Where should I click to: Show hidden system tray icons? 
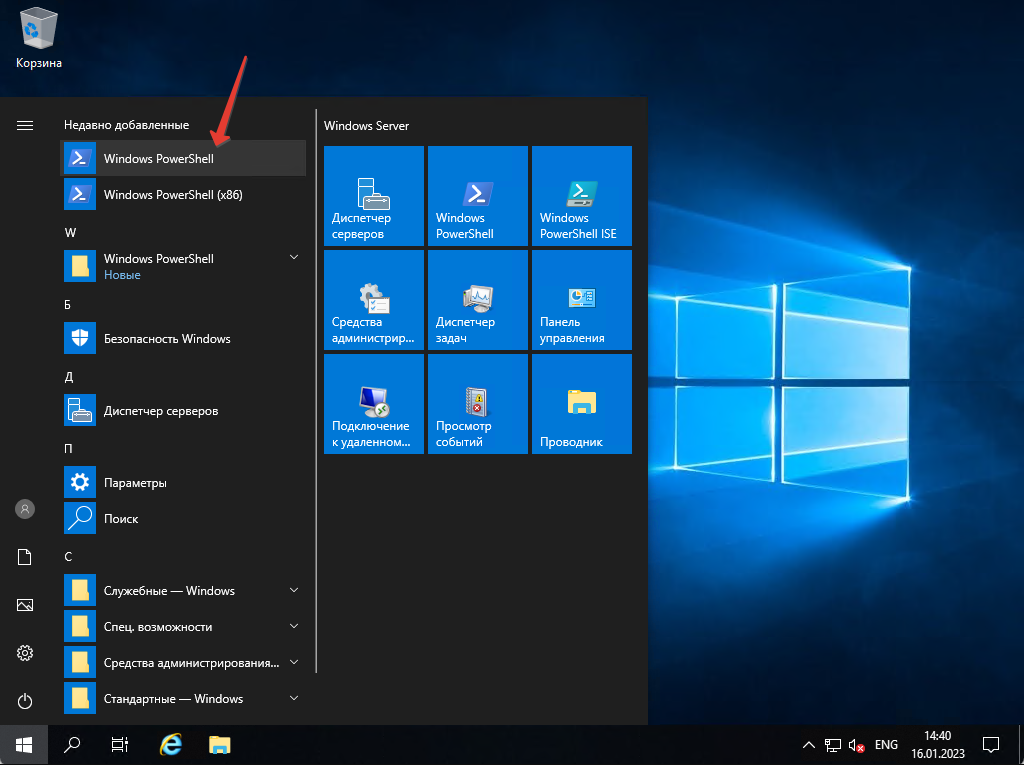tap(808, 745)
